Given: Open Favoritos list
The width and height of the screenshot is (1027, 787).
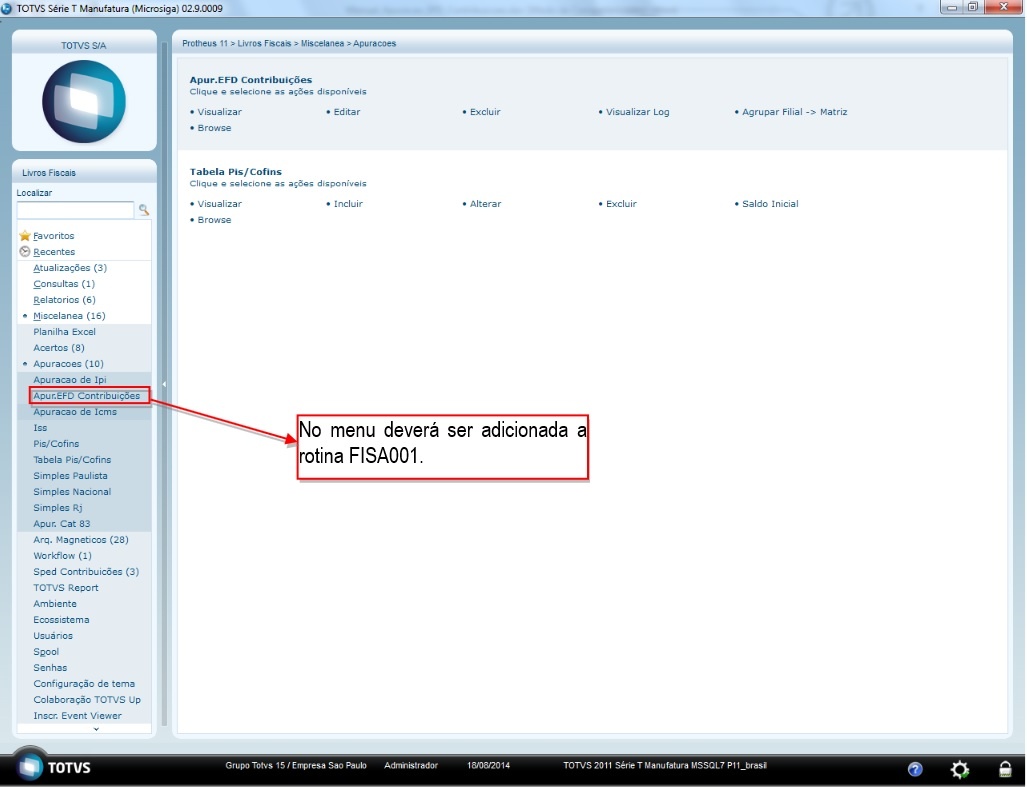Looking at the screenshot, I should pyautogui.click(x=54, y=236).
